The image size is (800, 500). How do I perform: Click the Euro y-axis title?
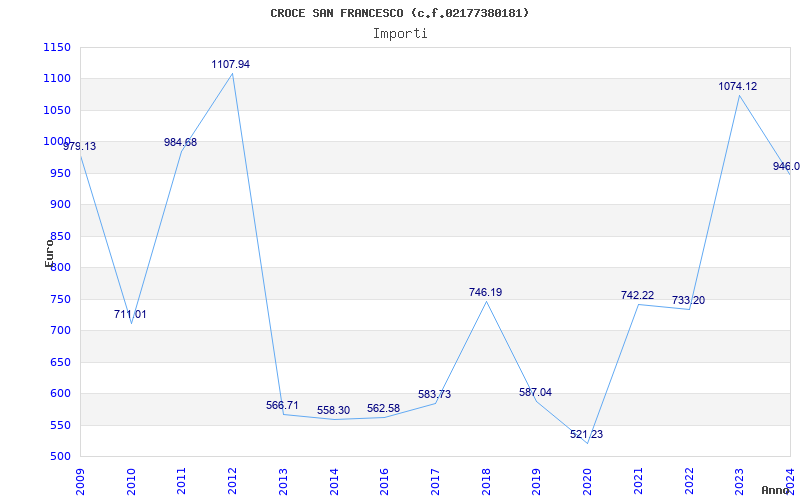pyautogui.click(x=49, y=253)
